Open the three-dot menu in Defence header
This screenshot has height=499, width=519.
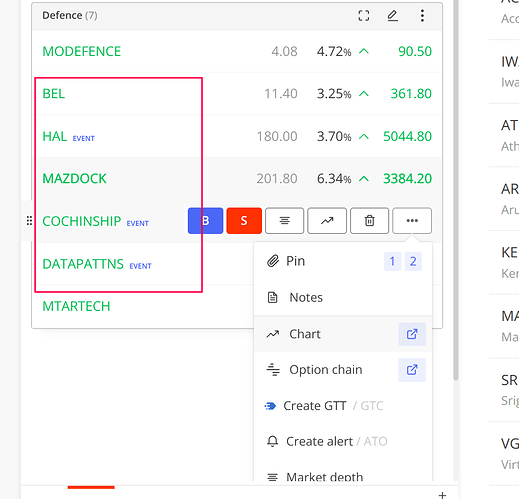point(422,16)
